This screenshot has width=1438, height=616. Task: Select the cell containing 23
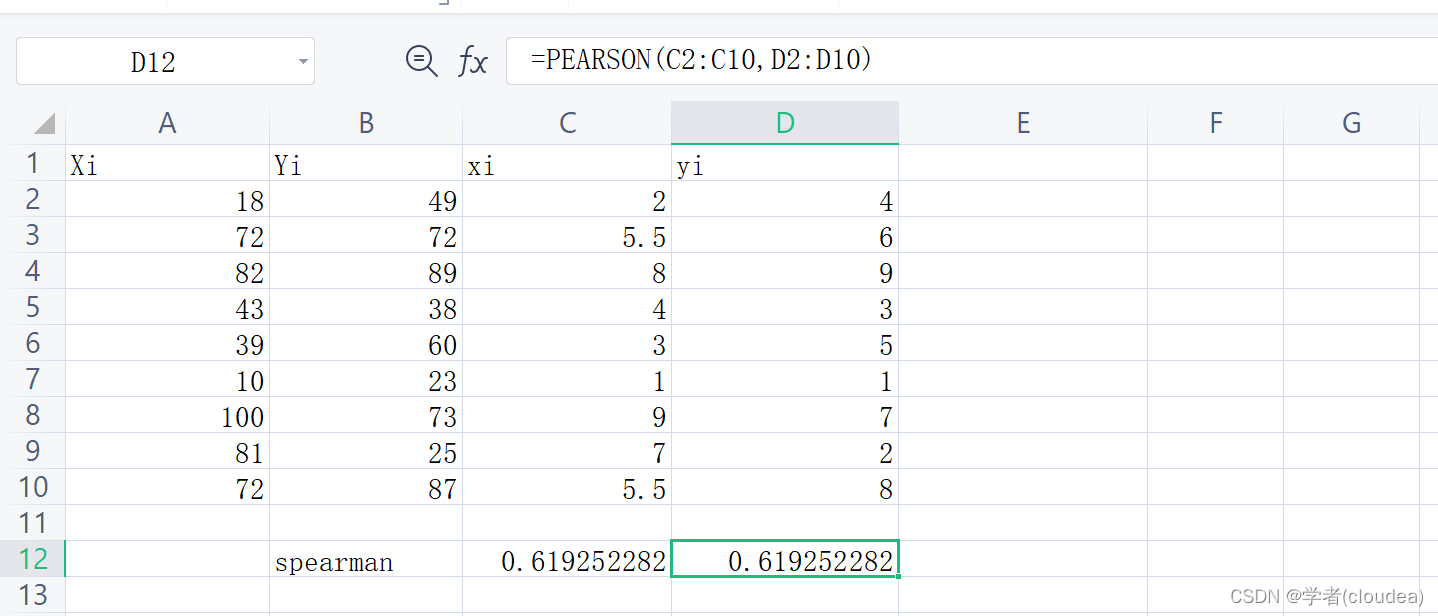pyautogui.click(x=366, y=379)
